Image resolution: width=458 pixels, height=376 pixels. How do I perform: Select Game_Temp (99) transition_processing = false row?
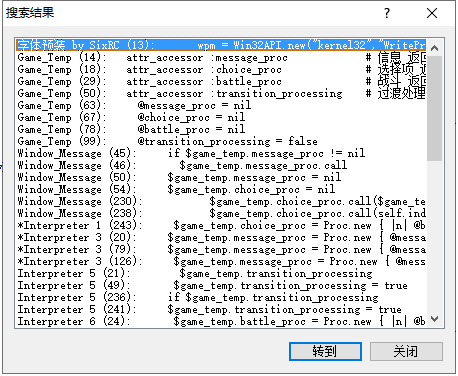coord(221,141)
